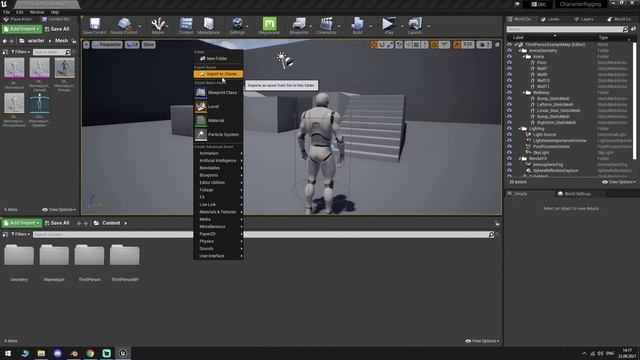The width and height of the screenshot is (640, 360).
Task: Click the Launch toolbar icon
Action: (415, 26)
